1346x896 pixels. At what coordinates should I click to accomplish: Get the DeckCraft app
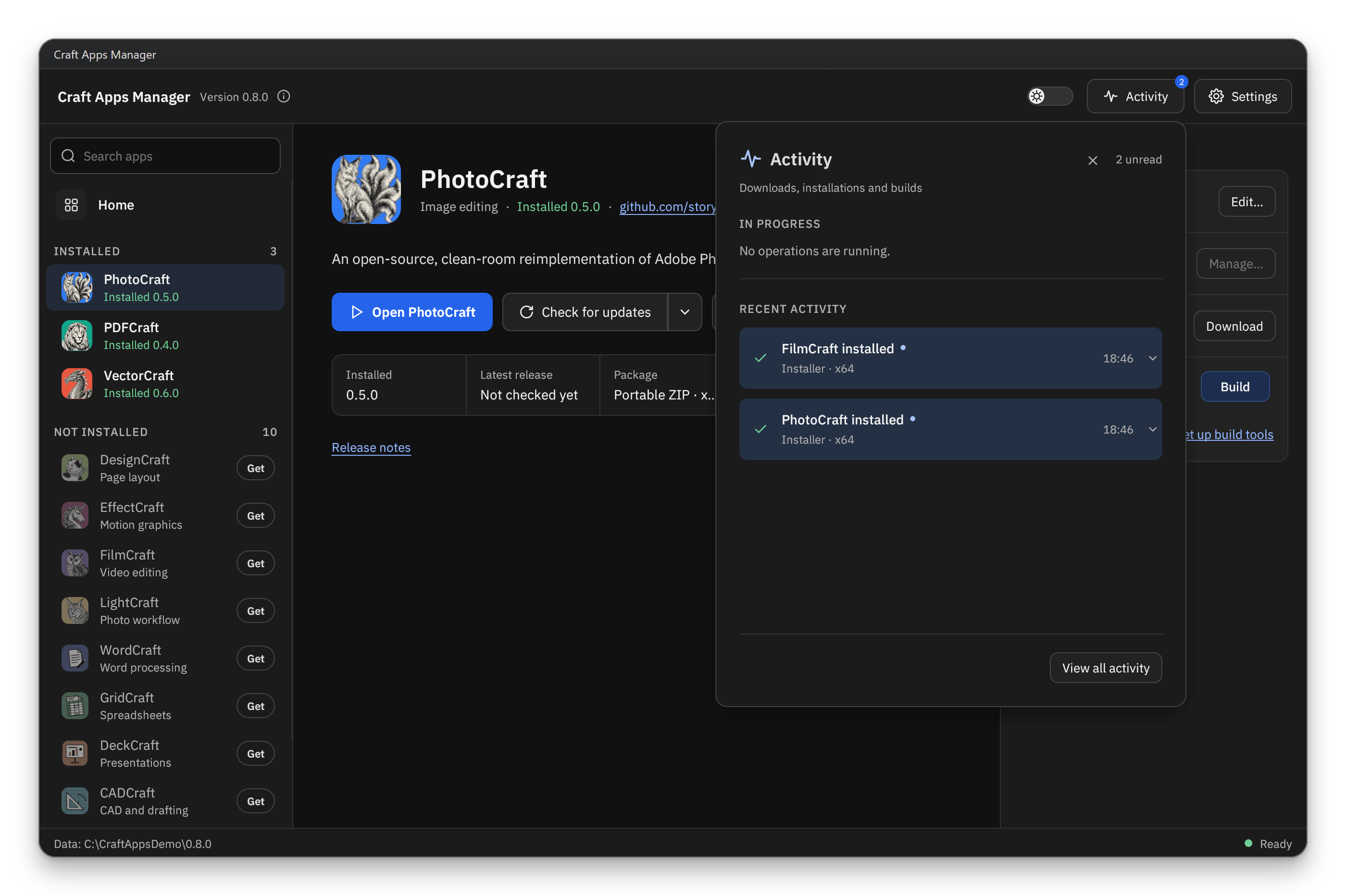(x=255, y=753)
